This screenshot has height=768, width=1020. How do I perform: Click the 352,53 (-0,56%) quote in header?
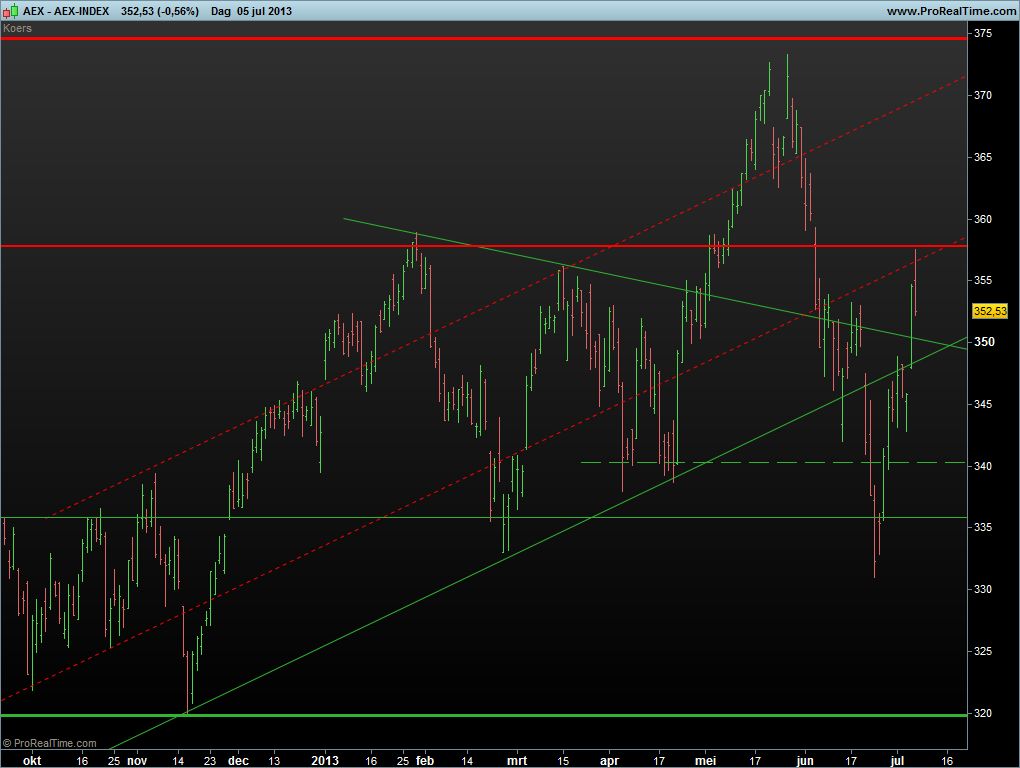point(159,10)
